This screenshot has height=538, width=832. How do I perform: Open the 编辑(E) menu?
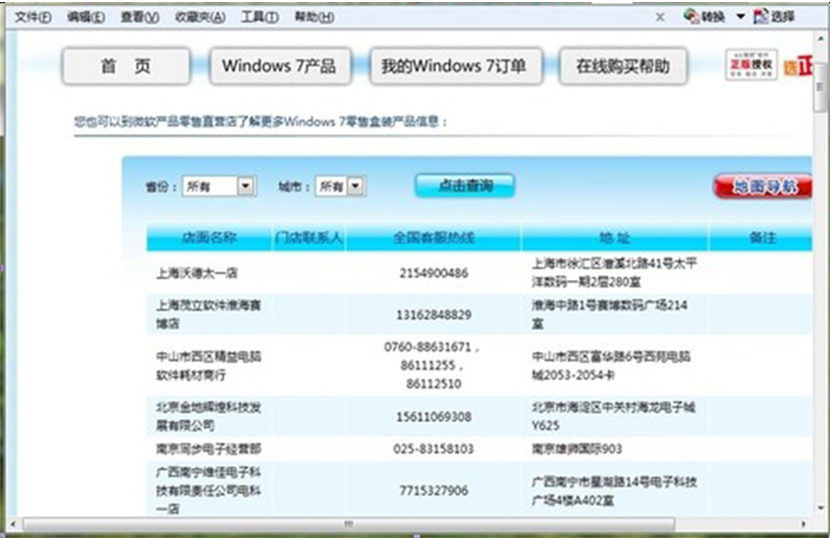[86, 18]
